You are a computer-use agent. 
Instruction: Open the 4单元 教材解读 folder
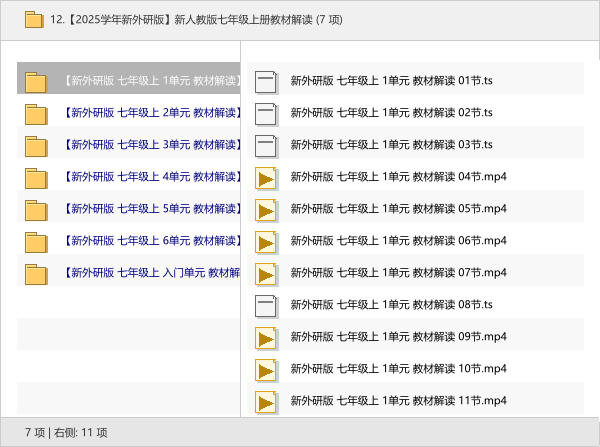click(150, 177)
